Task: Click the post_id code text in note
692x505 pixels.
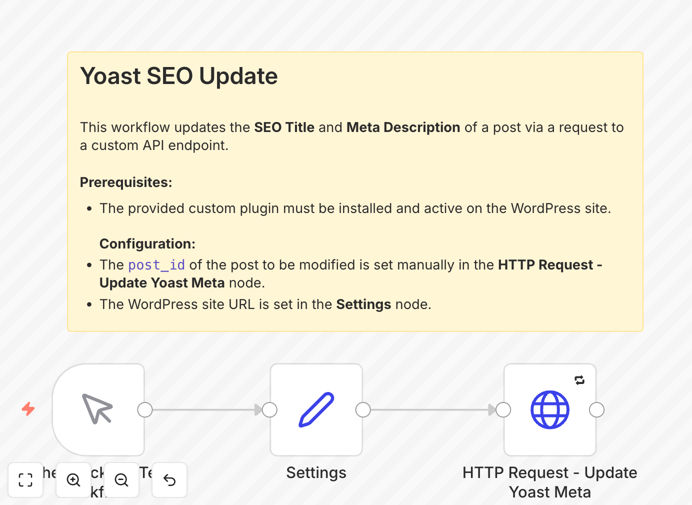Action: [x=156, y=265]
